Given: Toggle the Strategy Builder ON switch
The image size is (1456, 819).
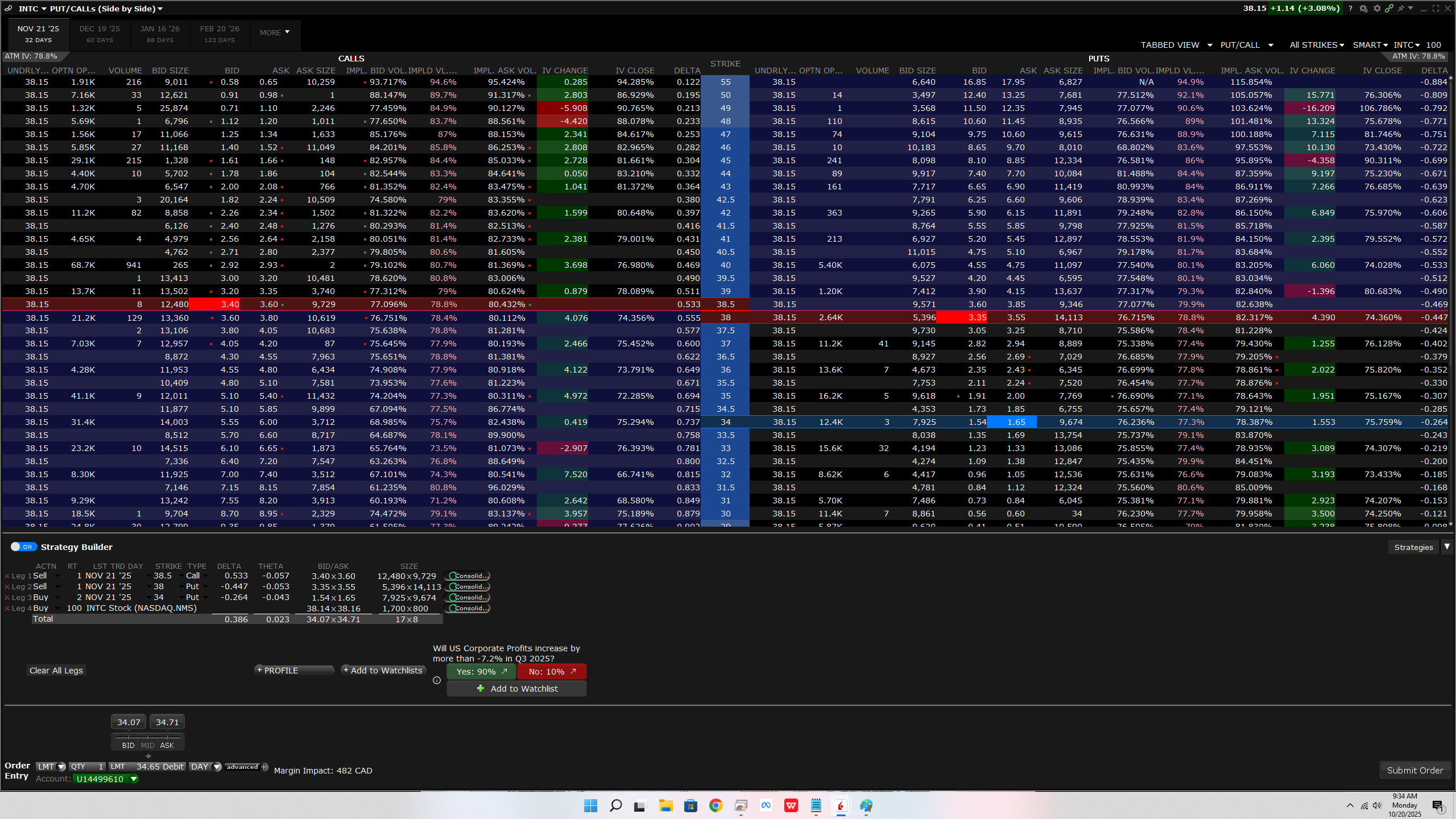Looking at the screenshot, I should pos(23,547).
